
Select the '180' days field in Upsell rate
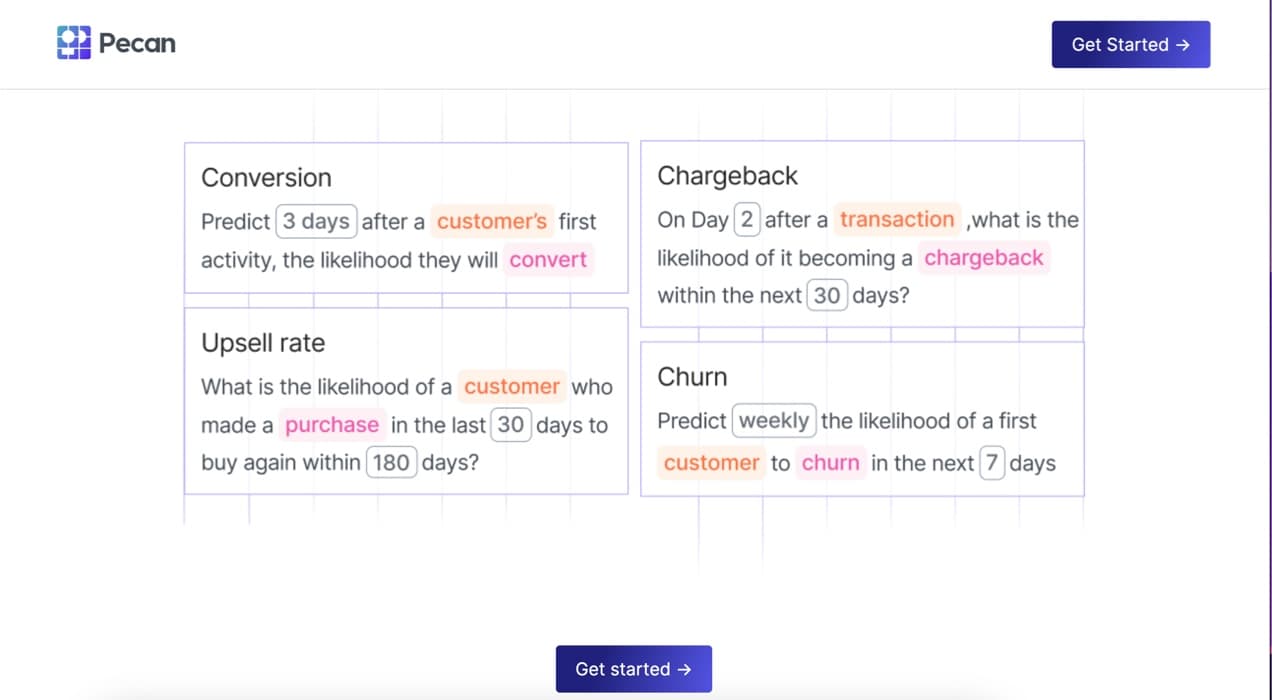[x=391, y=462]
